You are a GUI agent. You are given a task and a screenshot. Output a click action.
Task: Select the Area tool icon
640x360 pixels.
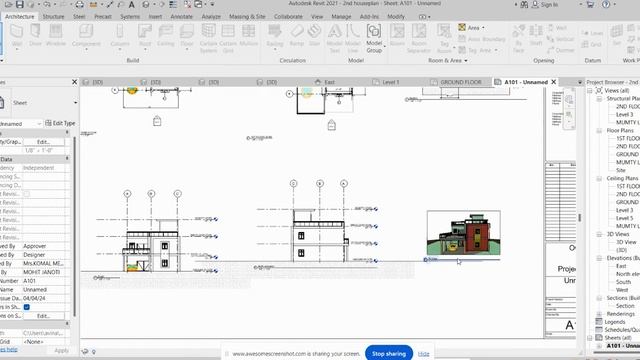coord(462,27)
